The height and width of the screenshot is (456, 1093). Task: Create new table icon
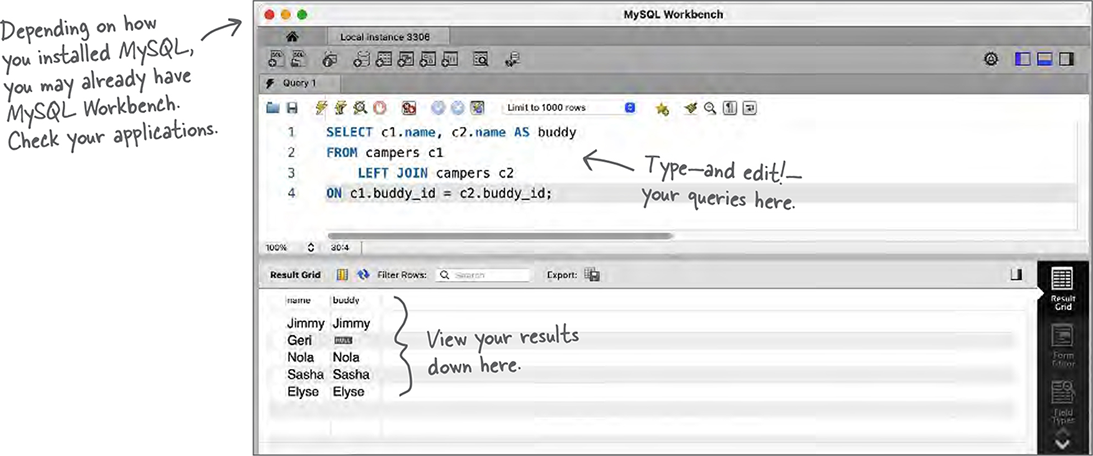point(383,60)
